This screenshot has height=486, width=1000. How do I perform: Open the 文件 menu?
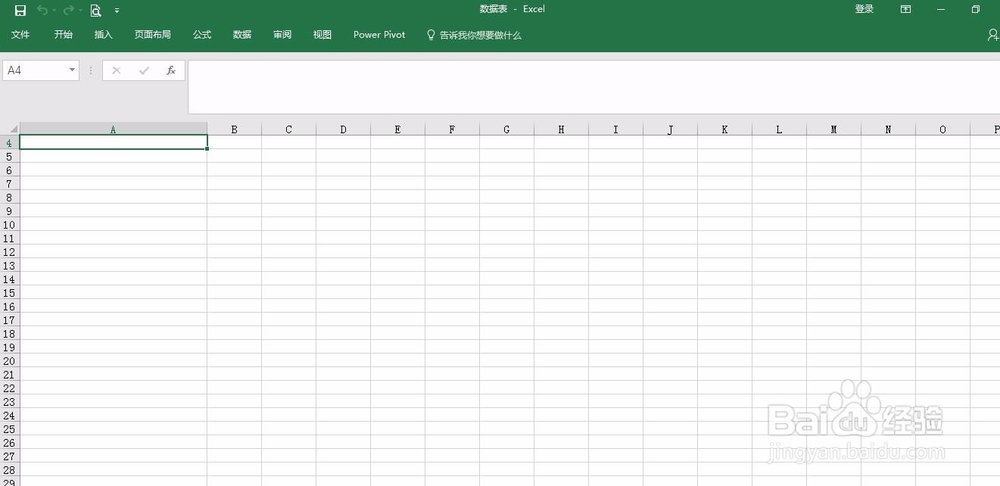pos(20,35)
